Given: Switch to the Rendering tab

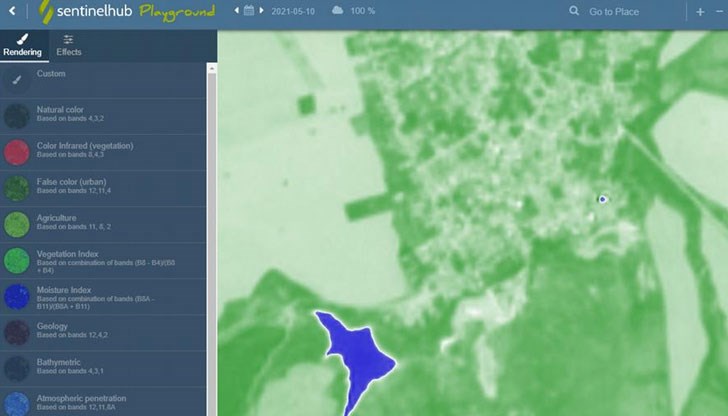Looking at the screenshot, I should 22,45.
